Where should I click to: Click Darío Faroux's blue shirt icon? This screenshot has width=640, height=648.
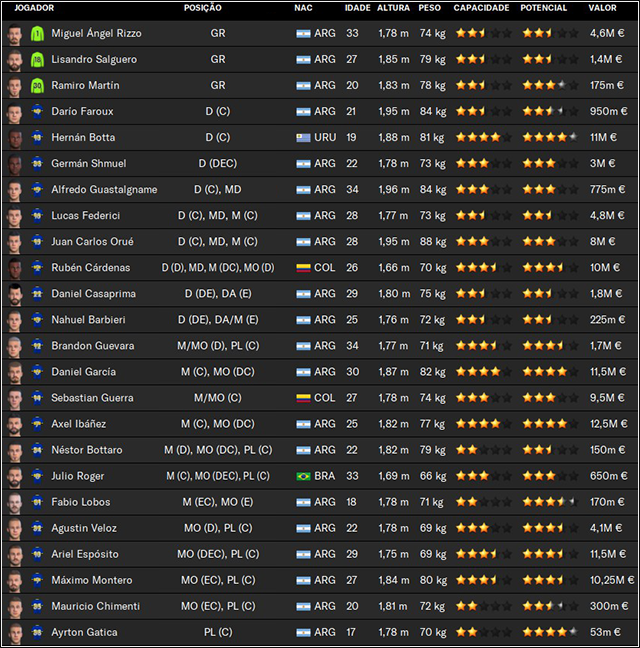(x=37, y=112)
